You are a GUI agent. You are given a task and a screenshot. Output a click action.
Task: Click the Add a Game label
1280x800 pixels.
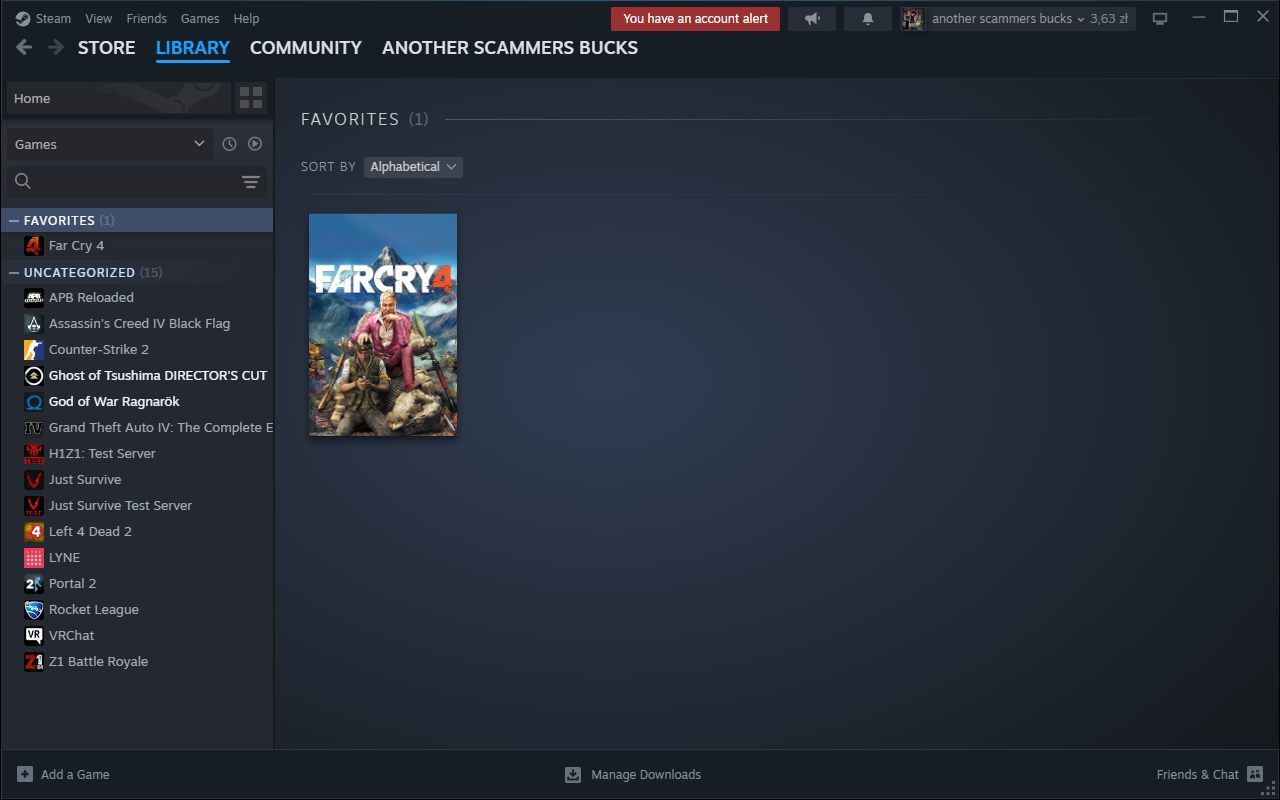point(75,774)
